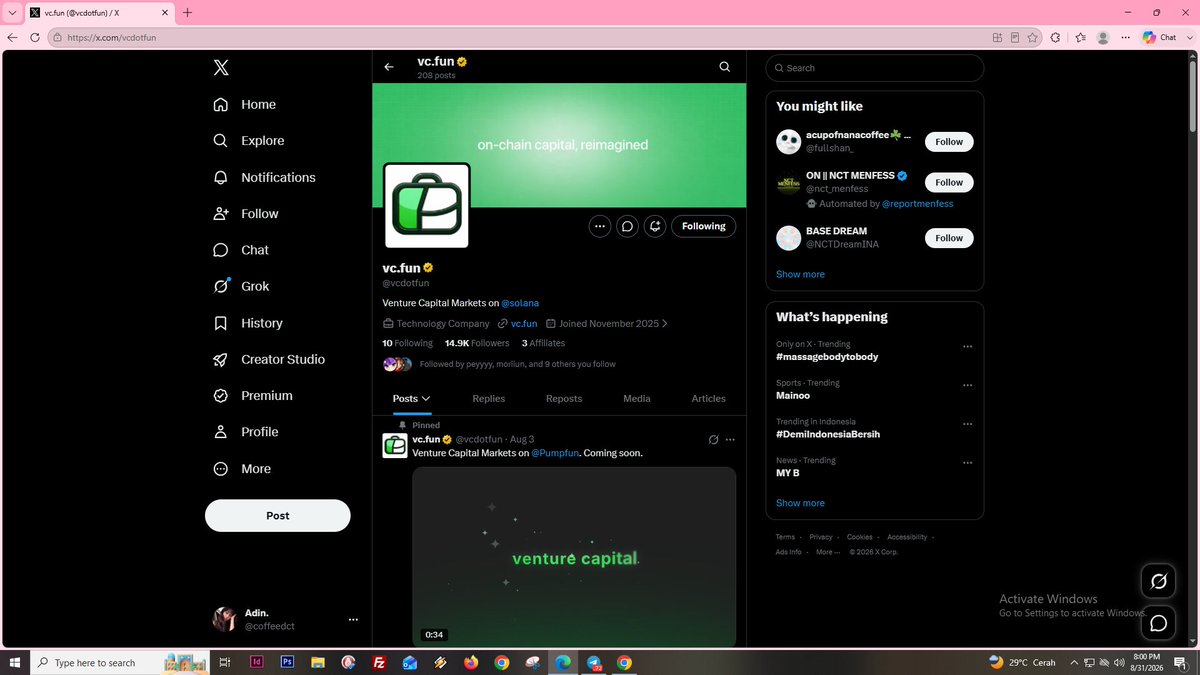Screen dimensions: 1200x675
Task: Click Grok icon on pinned post
Action: (x=713, y=439)
